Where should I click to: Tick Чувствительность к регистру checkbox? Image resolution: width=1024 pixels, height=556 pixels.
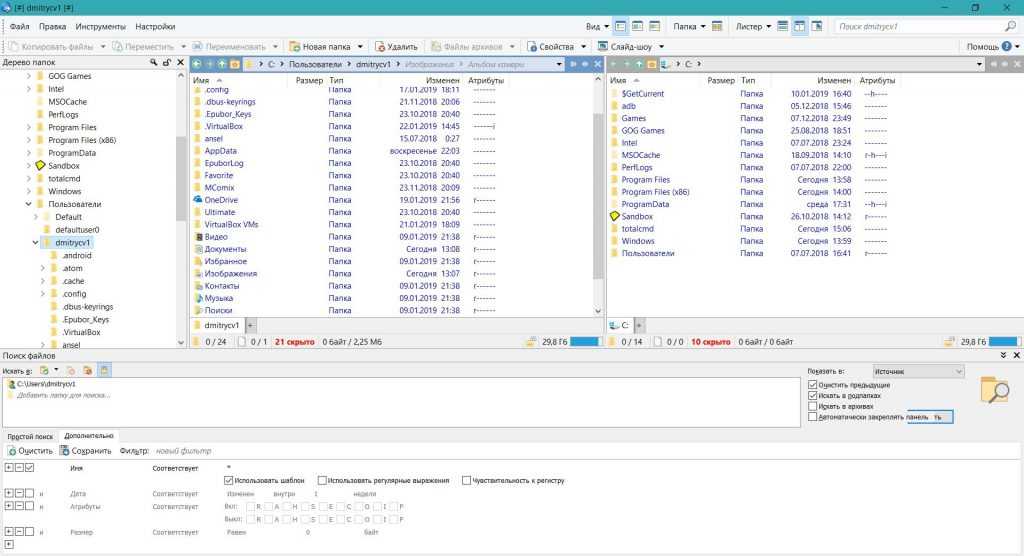(x=467, y=480)
